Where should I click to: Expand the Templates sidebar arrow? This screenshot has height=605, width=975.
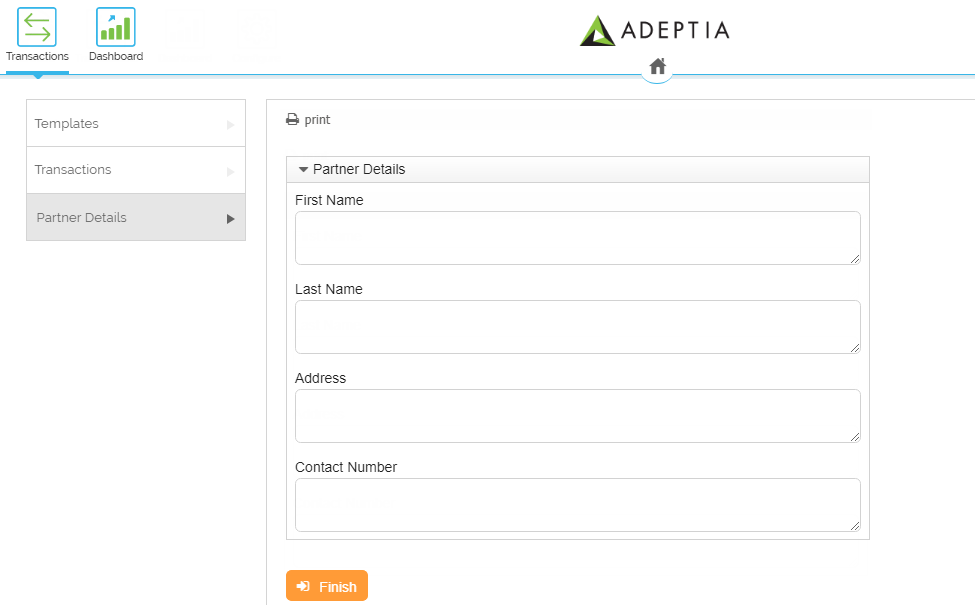tap(230, 125)
